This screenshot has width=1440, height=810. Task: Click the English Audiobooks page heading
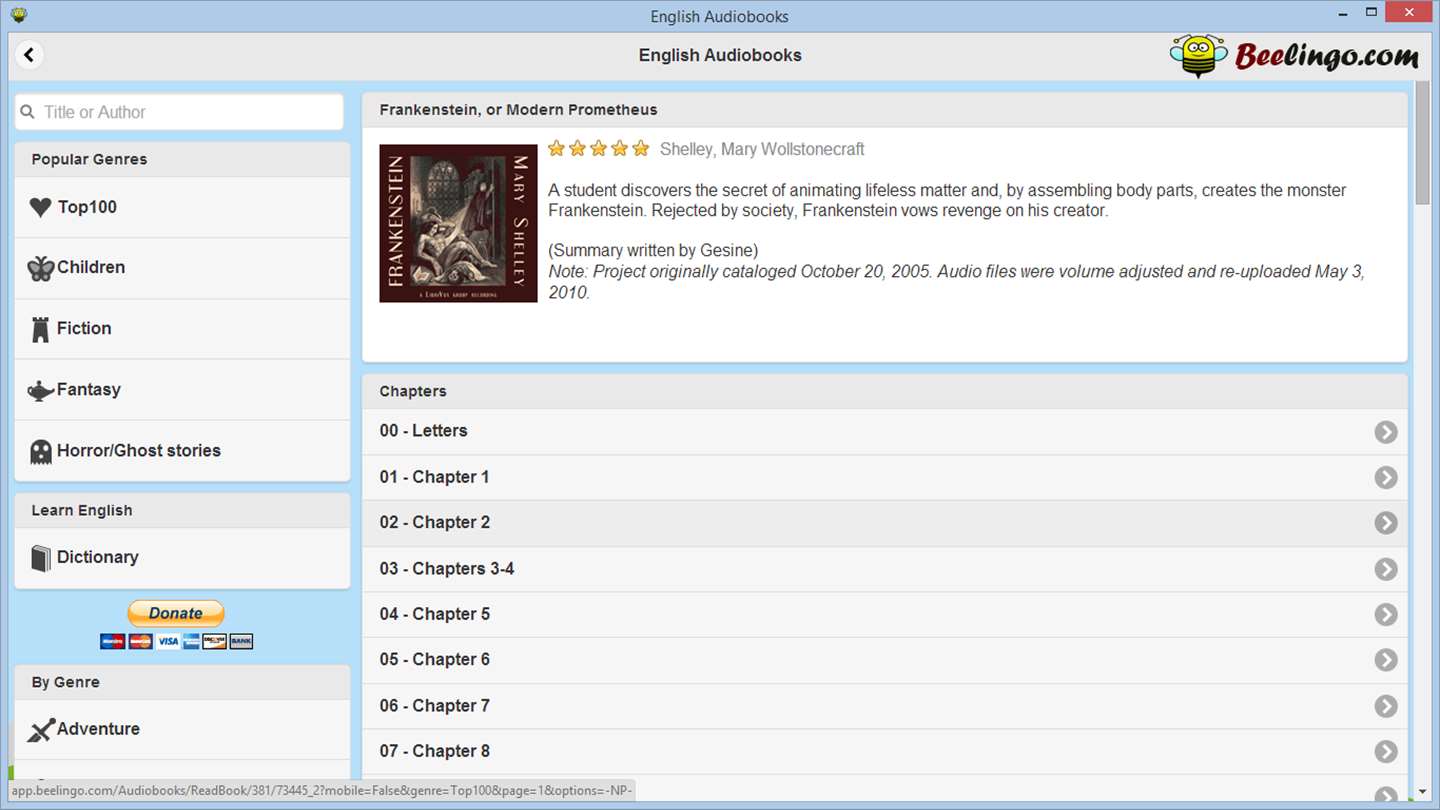pyautogui.click(x=720, y=56)
